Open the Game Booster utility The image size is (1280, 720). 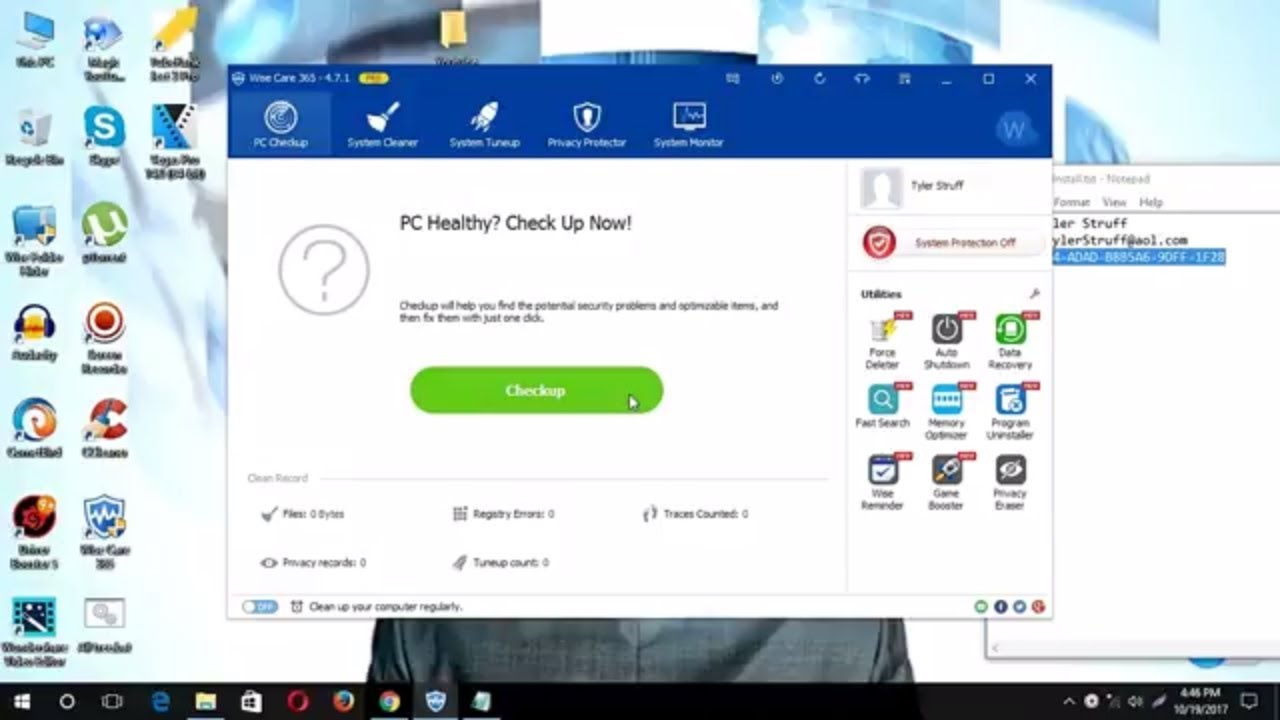pyautogui.click(x=946, y=482)
